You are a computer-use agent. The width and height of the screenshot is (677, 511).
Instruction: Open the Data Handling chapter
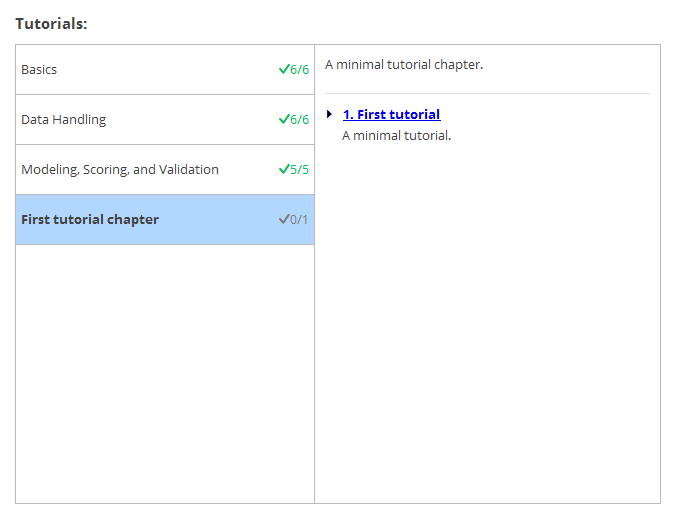pos(63,120)
